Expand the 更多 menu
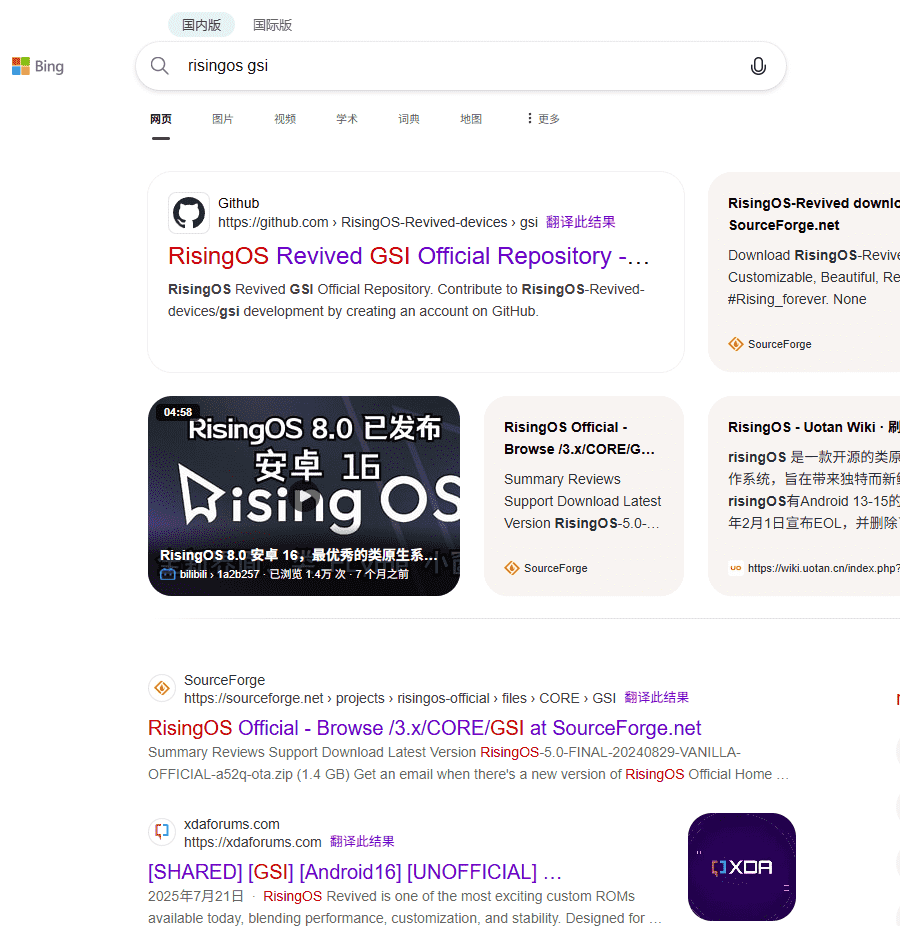This screenshot has width=900, height=926. coord(543,119)
